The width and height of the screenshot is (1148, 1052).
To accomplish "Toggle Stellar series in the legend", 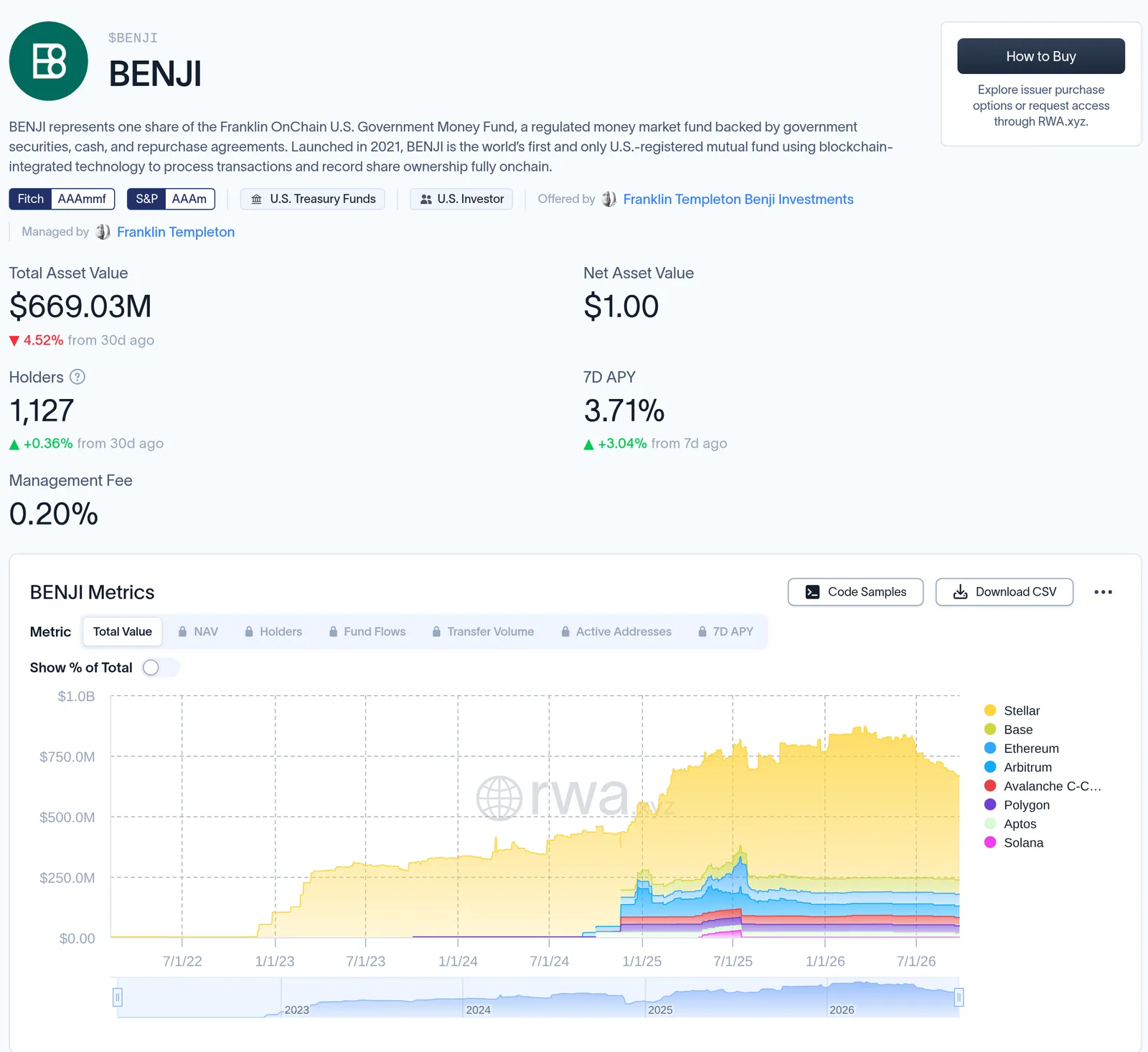I will click(1012, 710).
